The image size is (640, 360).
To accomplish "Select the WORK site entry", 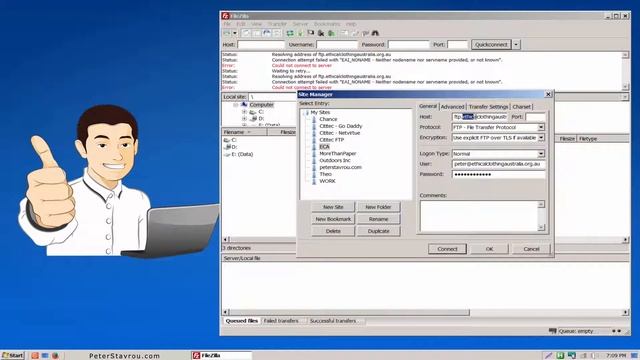I will click(327, 181).
